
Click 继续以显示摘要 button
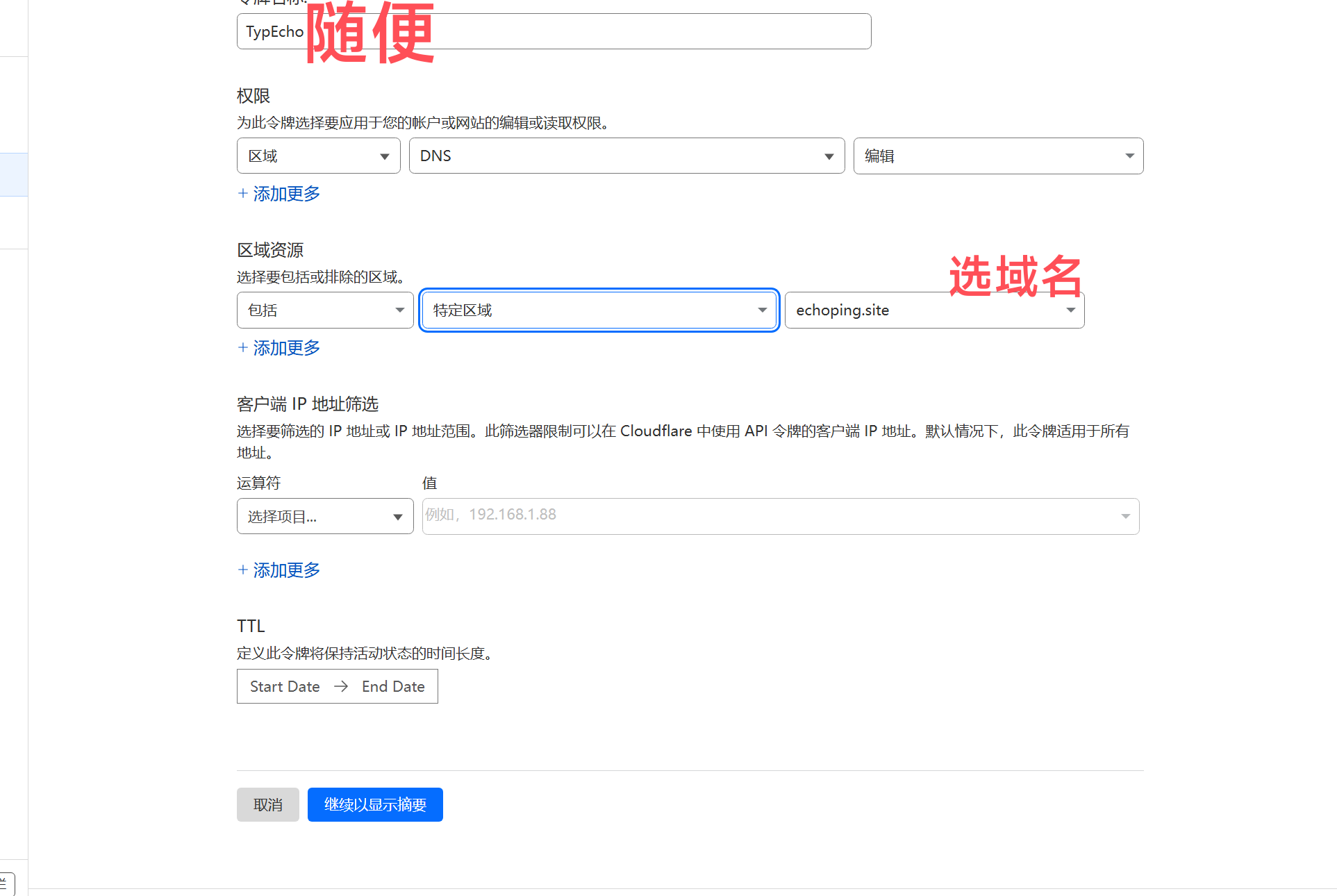pyautogui.click(x=375, y=804)
